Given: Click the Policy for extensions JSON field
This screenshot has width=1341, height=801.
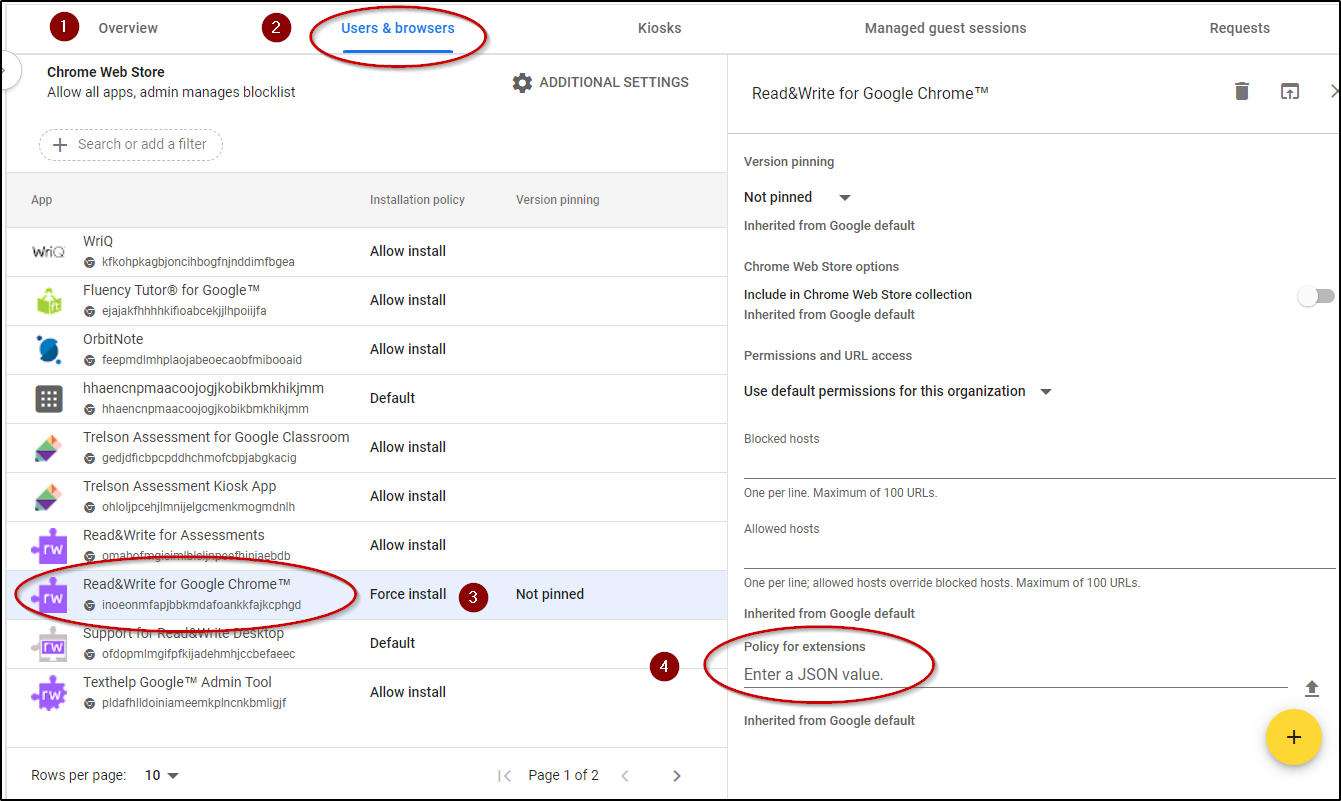Looking at the screenshot, I should pyautogui.click(x=1016, y=675).
